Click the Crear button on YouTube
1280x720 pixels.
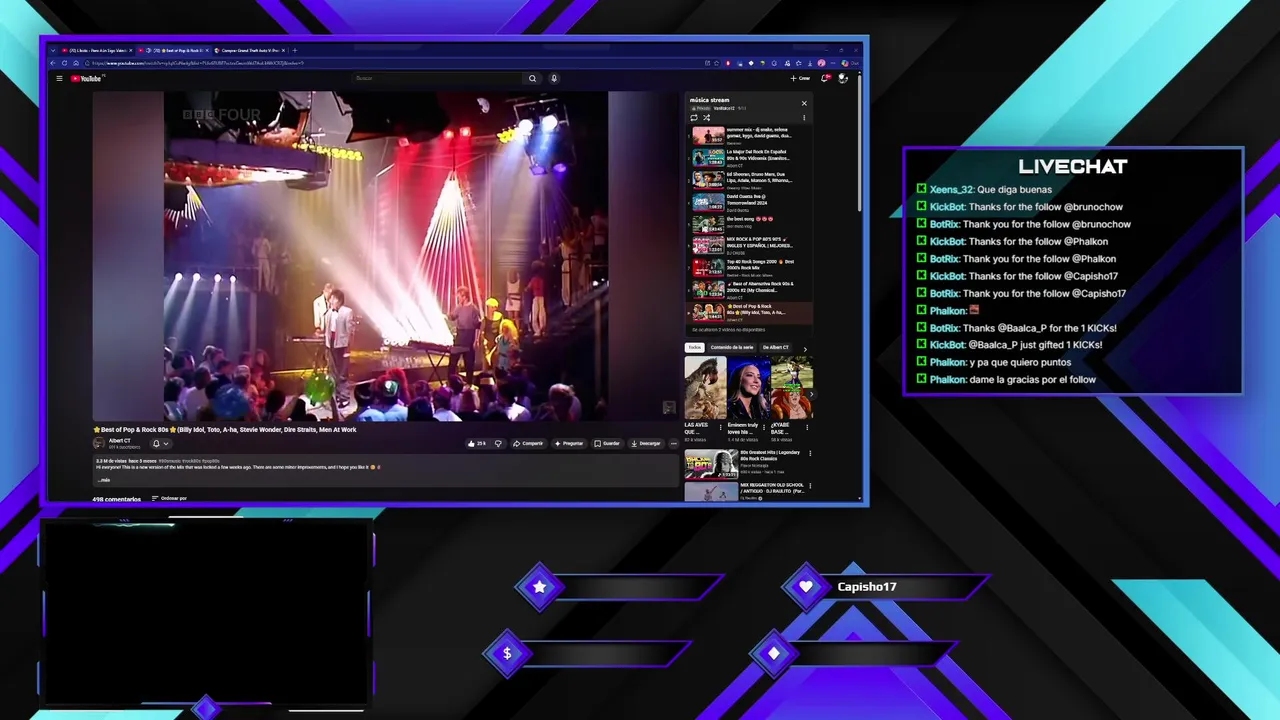tap(800, 78)
